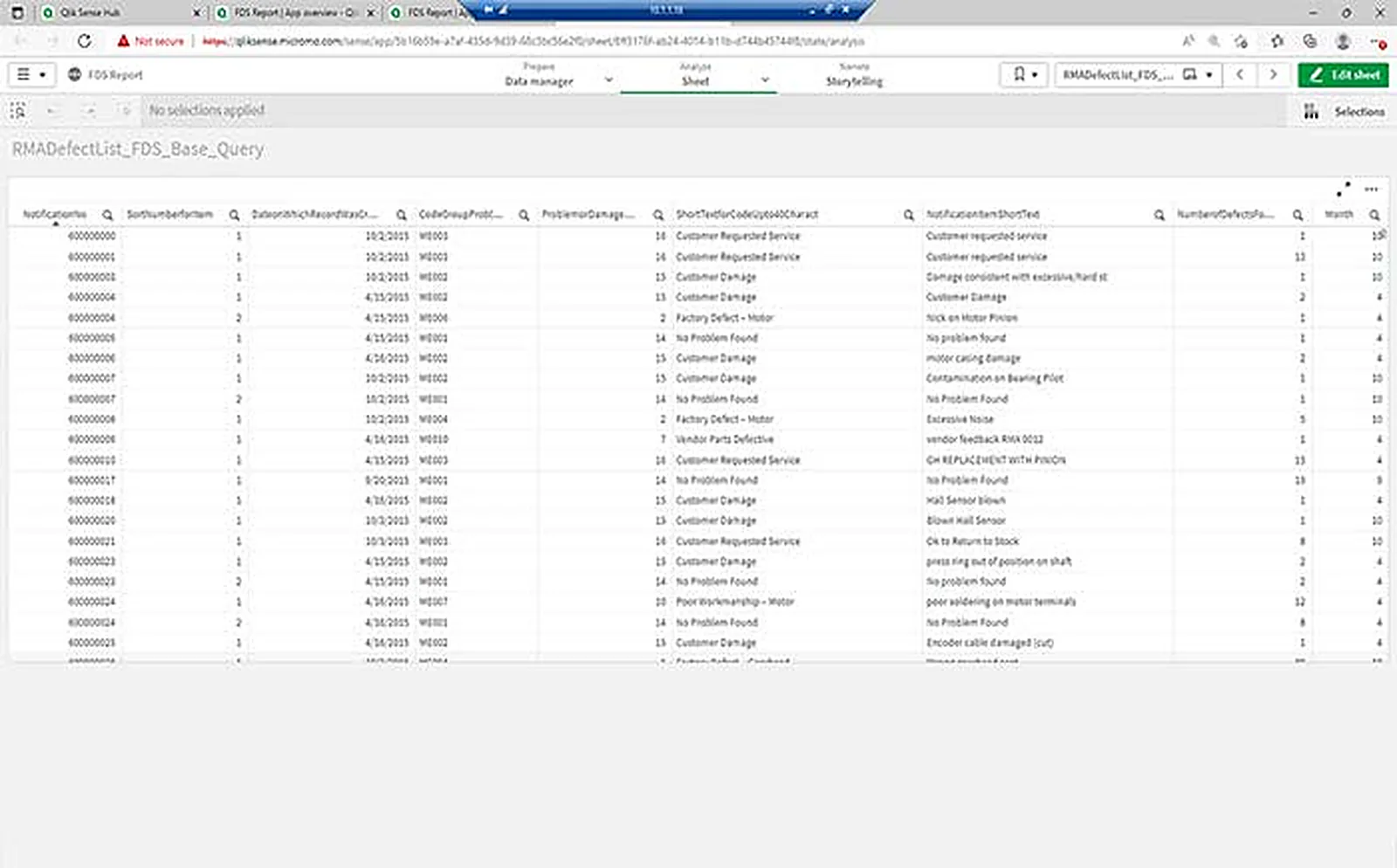Clear all selections
The height and width of the screenshot is (868, 1397).
click(127, 111)
